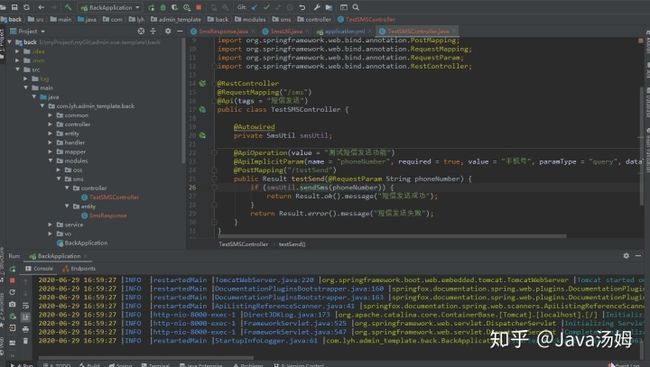Collapse the 'modules' package in tree
Screen dimensions: 650x367
tap(50, 161)
